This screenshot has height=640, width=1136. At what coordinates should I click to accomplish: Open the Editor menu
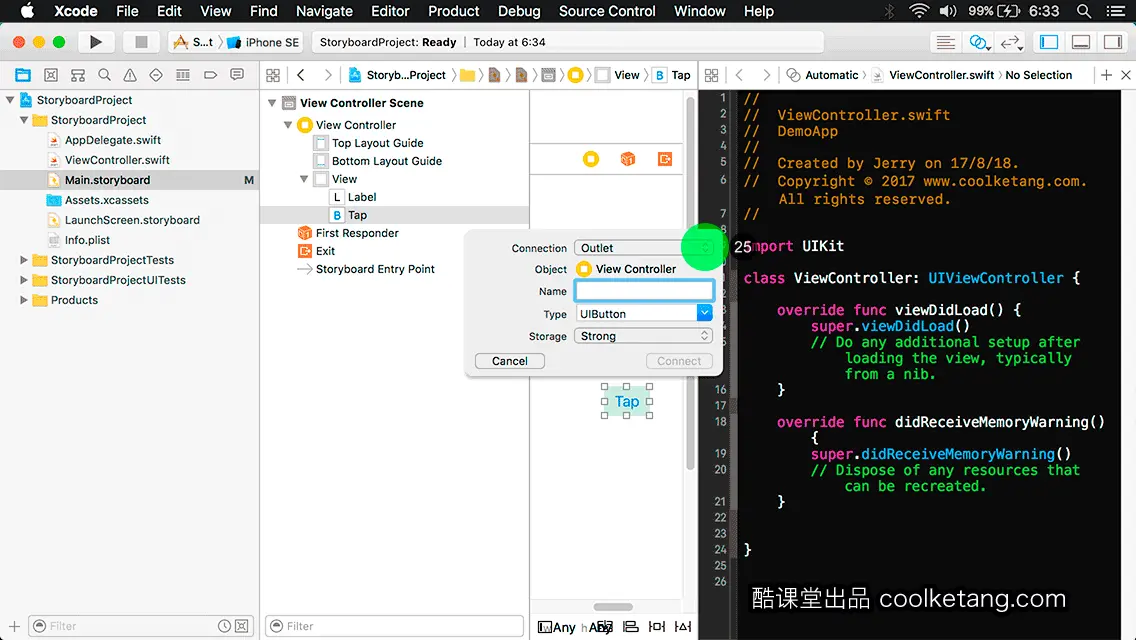390,11
